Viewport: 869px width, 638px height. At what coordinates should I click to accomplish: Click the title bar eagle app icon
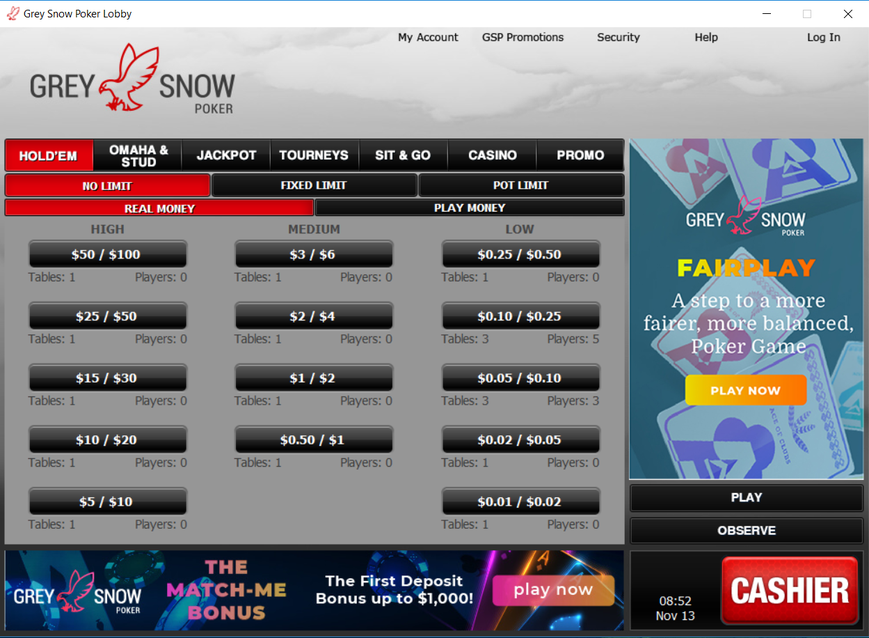point(12,13)
